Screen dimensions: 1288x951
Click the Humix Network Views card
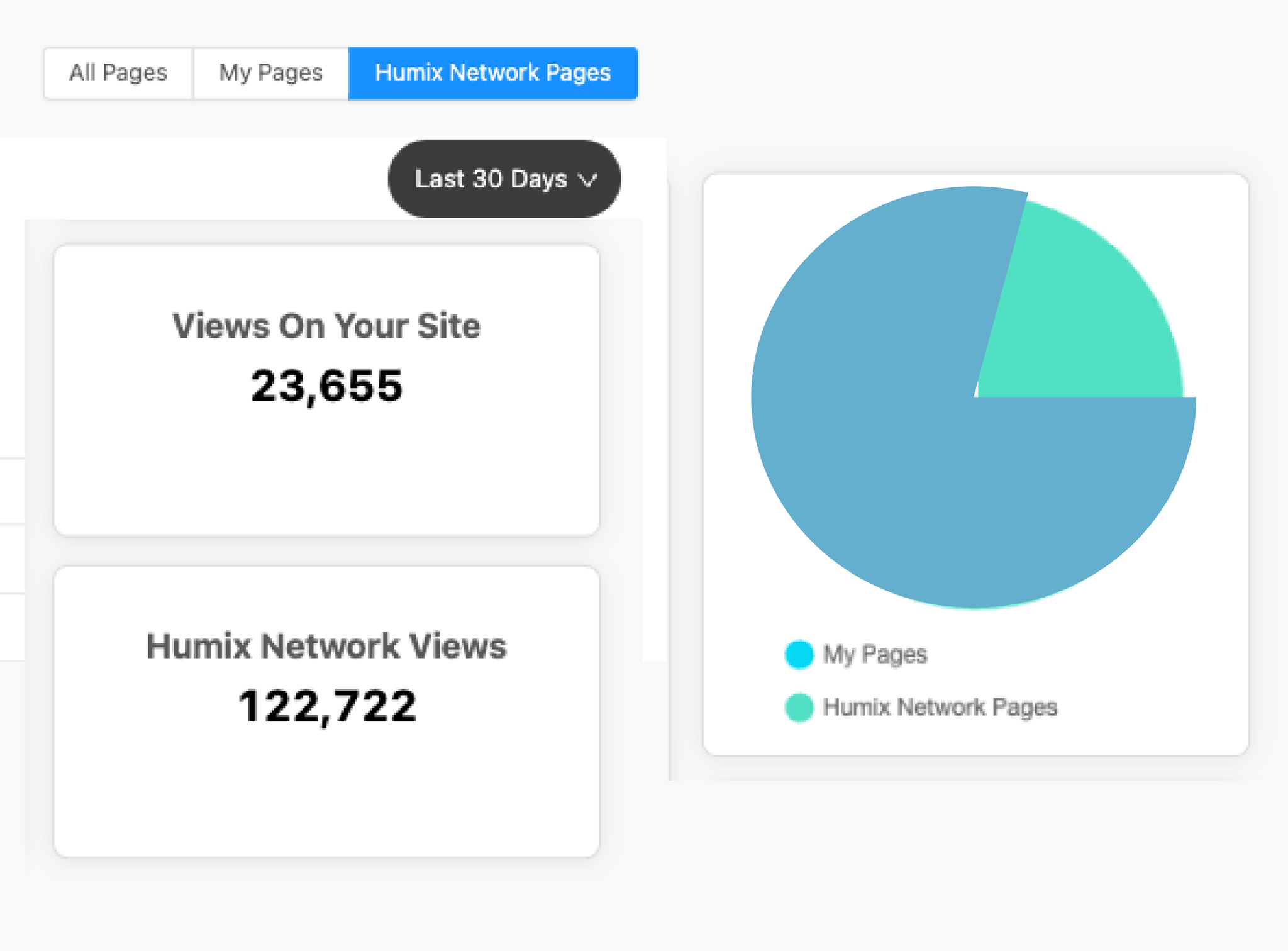pos(326,711)
